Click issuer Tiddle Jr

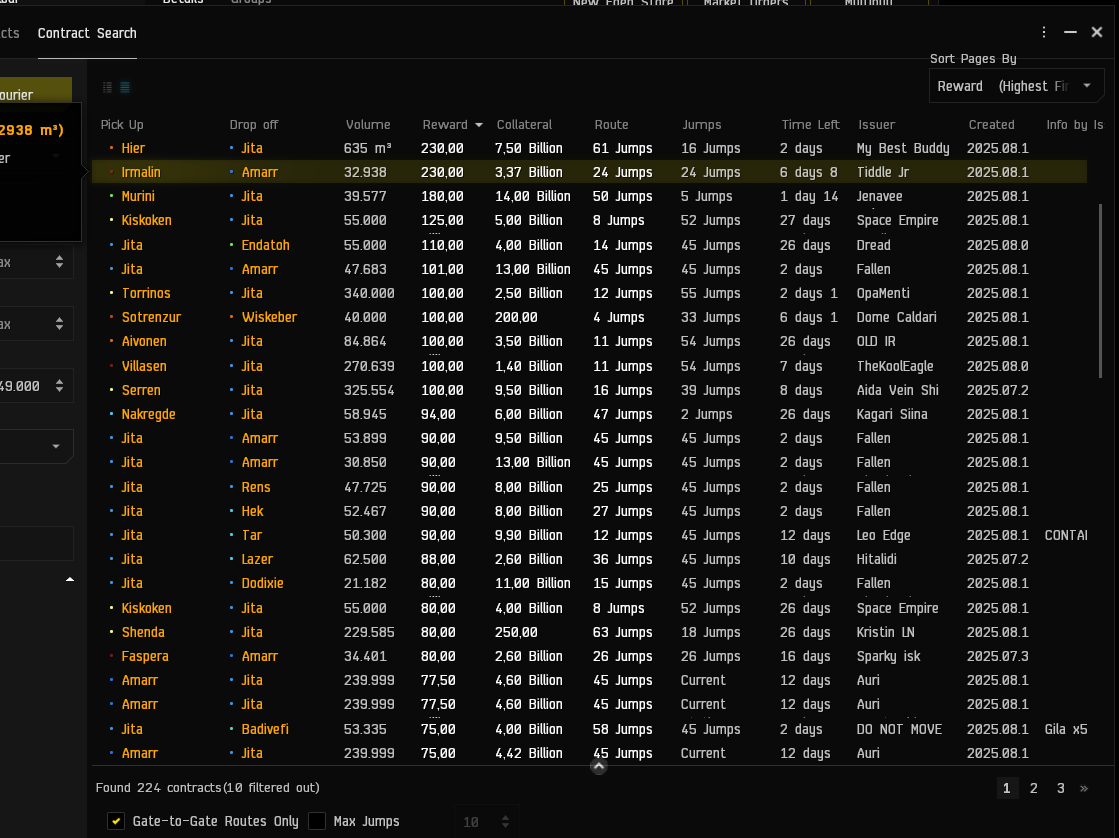(883, 172)
